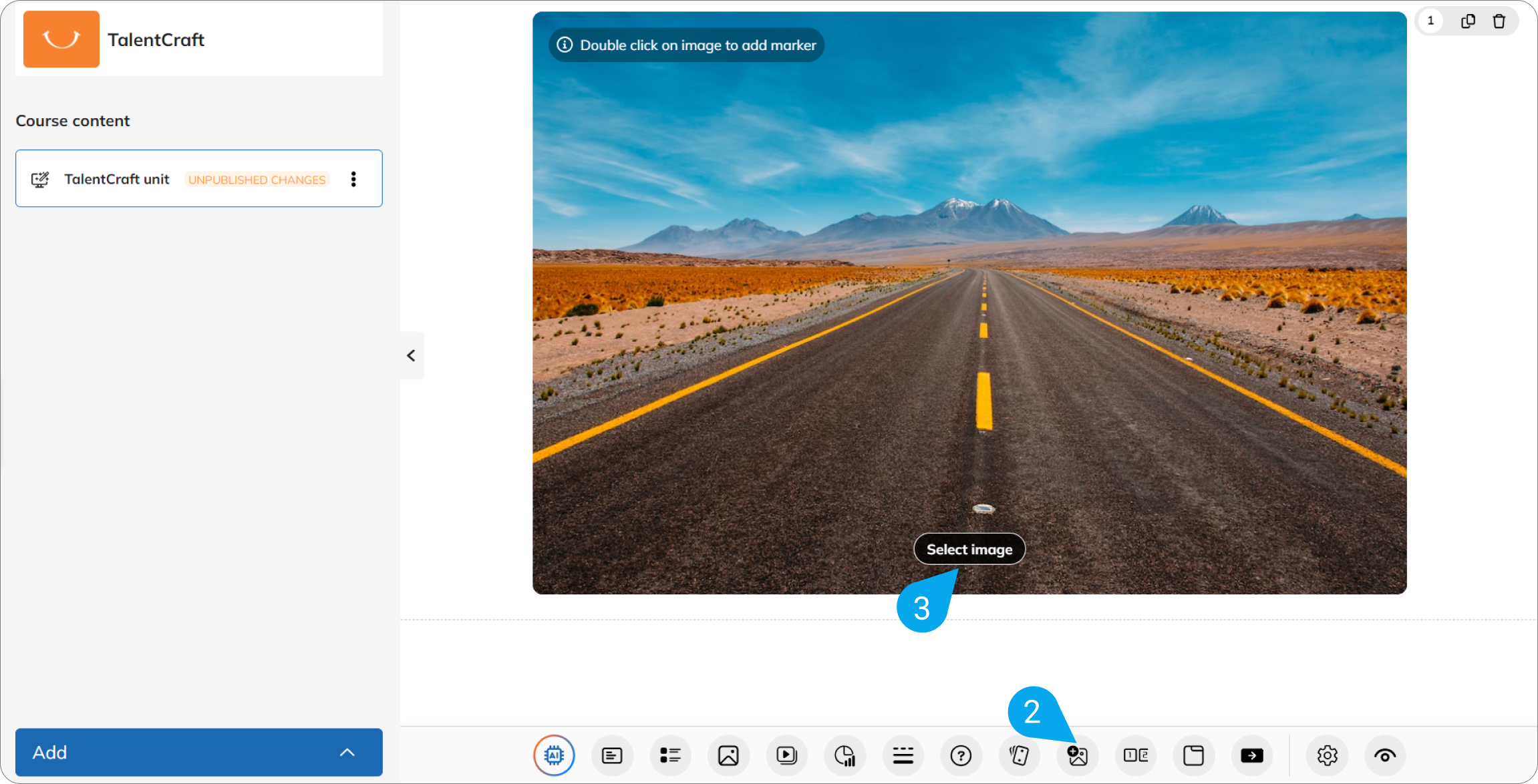Add a numbered steps block
This screenshot has width=1538, height=784.
pyautogui.click(x=1136, y=755)
